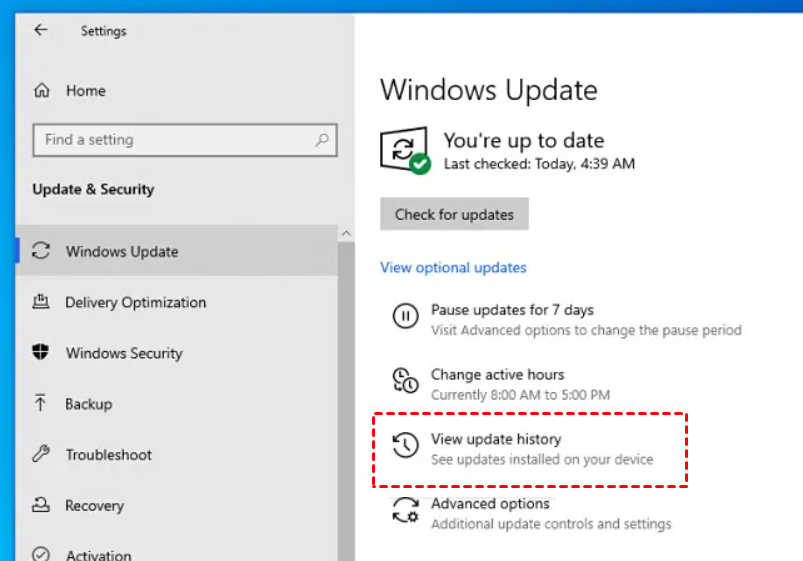Click the Delivery Optimization icon
This screenshot has width=803, height=561.
click(x=41, y=301)
